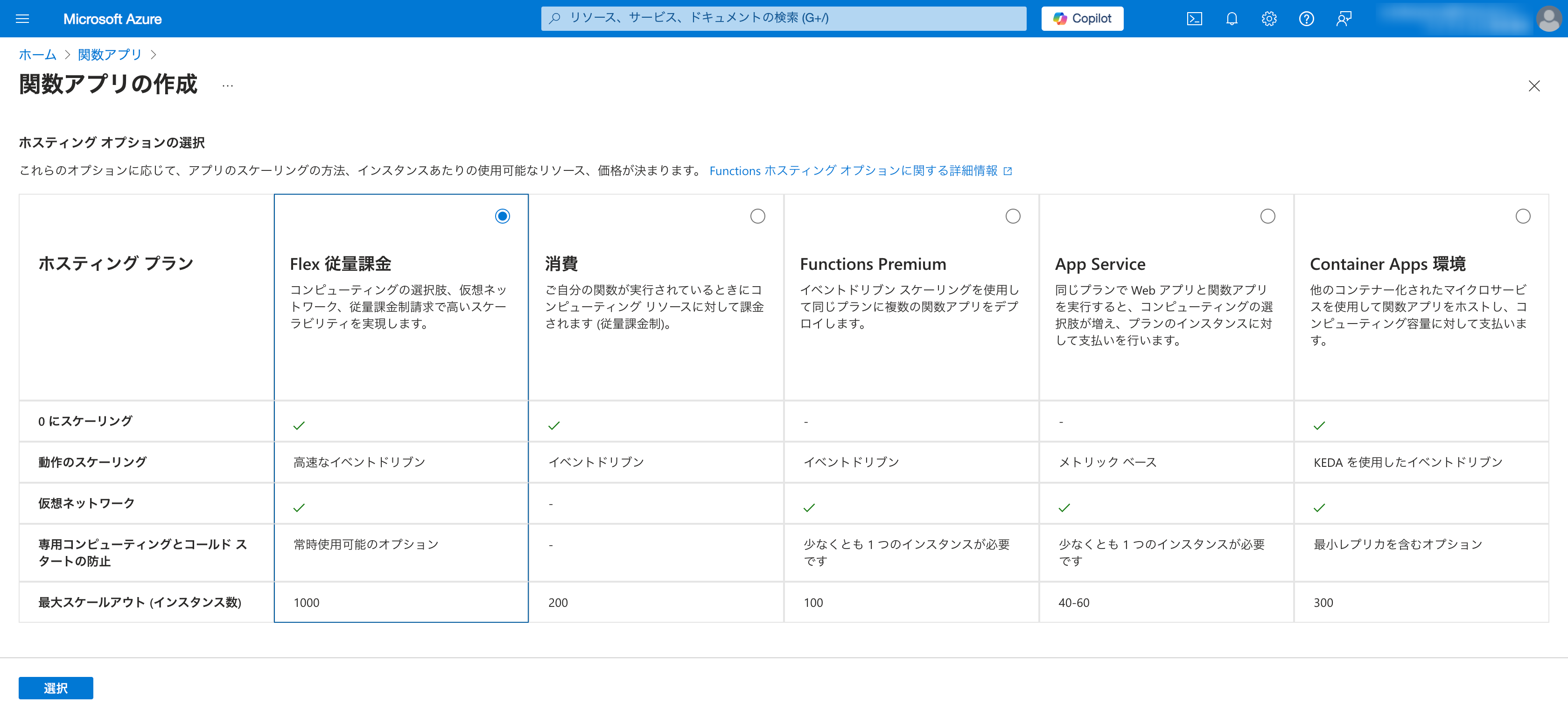Open the feedback icon in the header
The image size is (1568, 718).
point(1344,18)
